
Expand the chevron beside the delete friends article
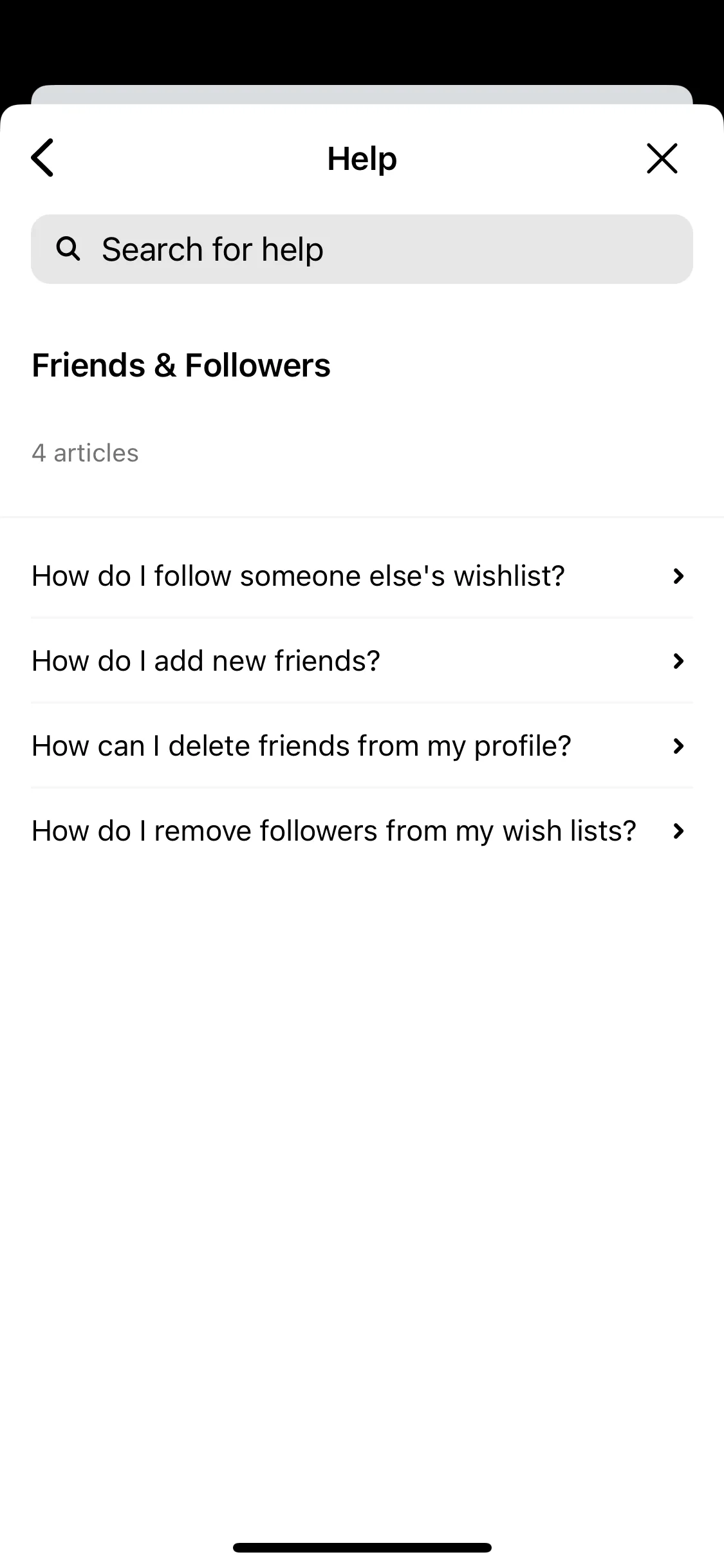tap(678, 746)
